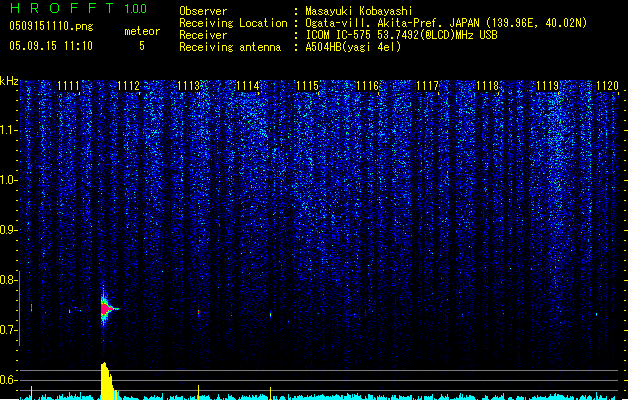This screenshot has height=400, width=629.
Task: Select the filename 0509151110.png
Action: coord(51,26)
